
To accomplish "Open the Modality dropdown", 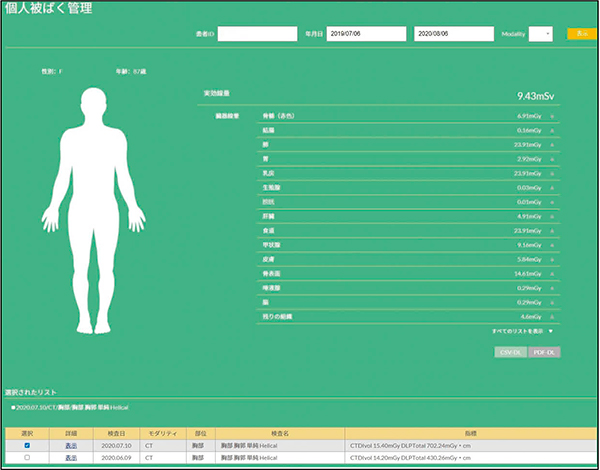I will (x=540, y=34).
